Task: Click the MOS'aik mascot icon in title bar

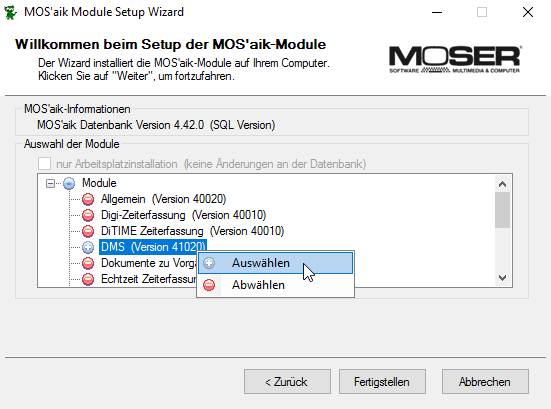Action: pyautogui.click(x=10, y=12)
